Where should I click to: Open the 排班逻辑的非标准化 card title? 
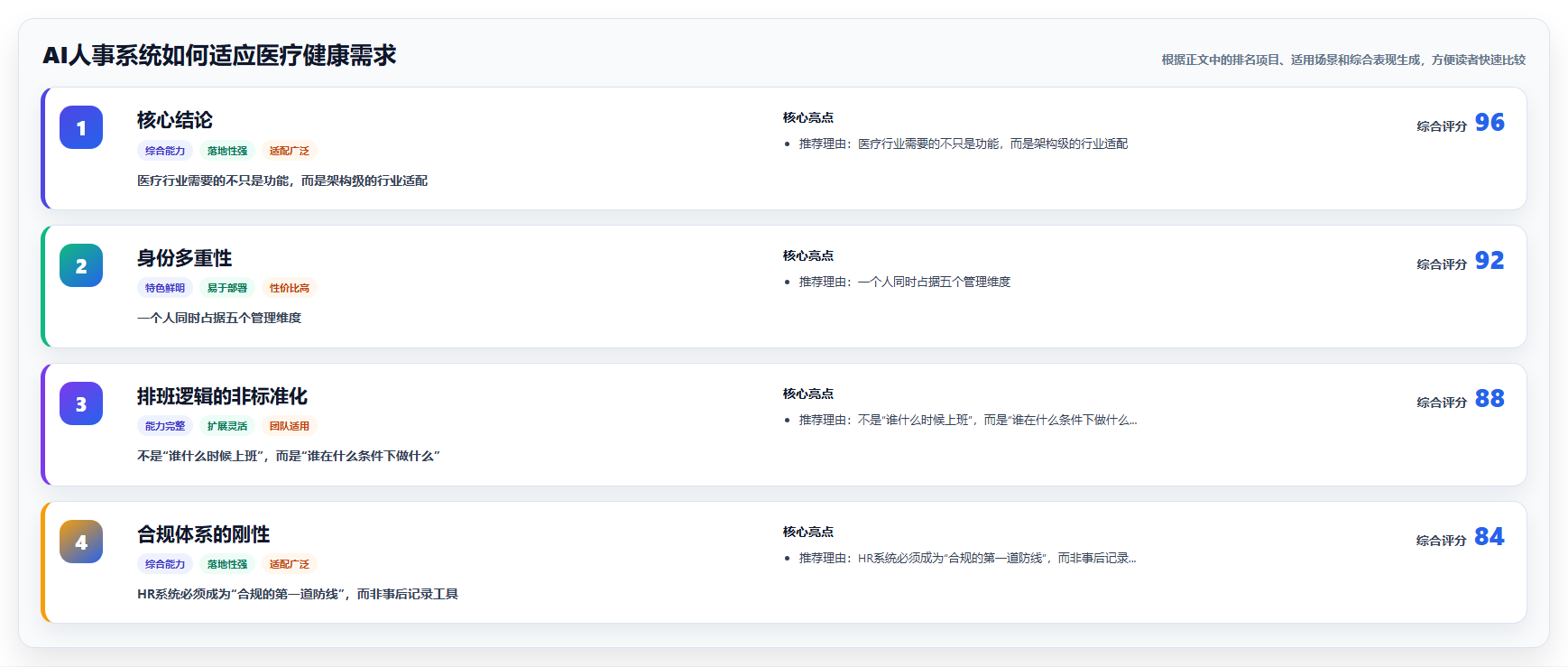point(222,396)
